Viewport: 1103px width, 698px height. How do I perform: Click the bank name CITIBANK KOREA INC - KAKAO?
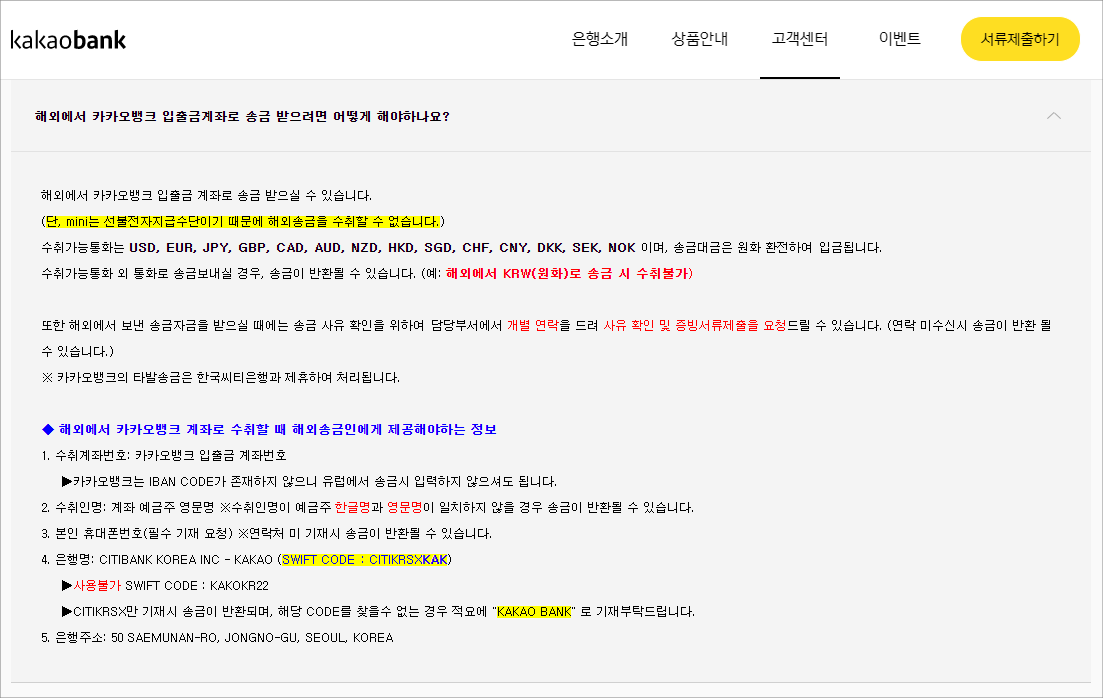(x=186, y=560)
